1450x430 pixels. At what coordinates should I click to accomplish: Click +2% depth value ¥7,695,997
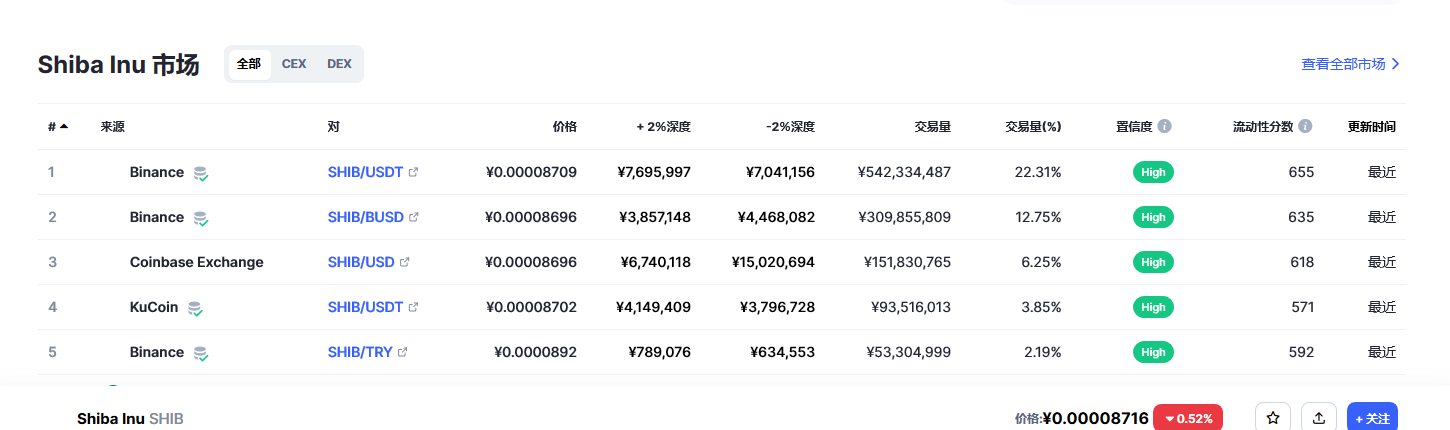pos(654,172)
